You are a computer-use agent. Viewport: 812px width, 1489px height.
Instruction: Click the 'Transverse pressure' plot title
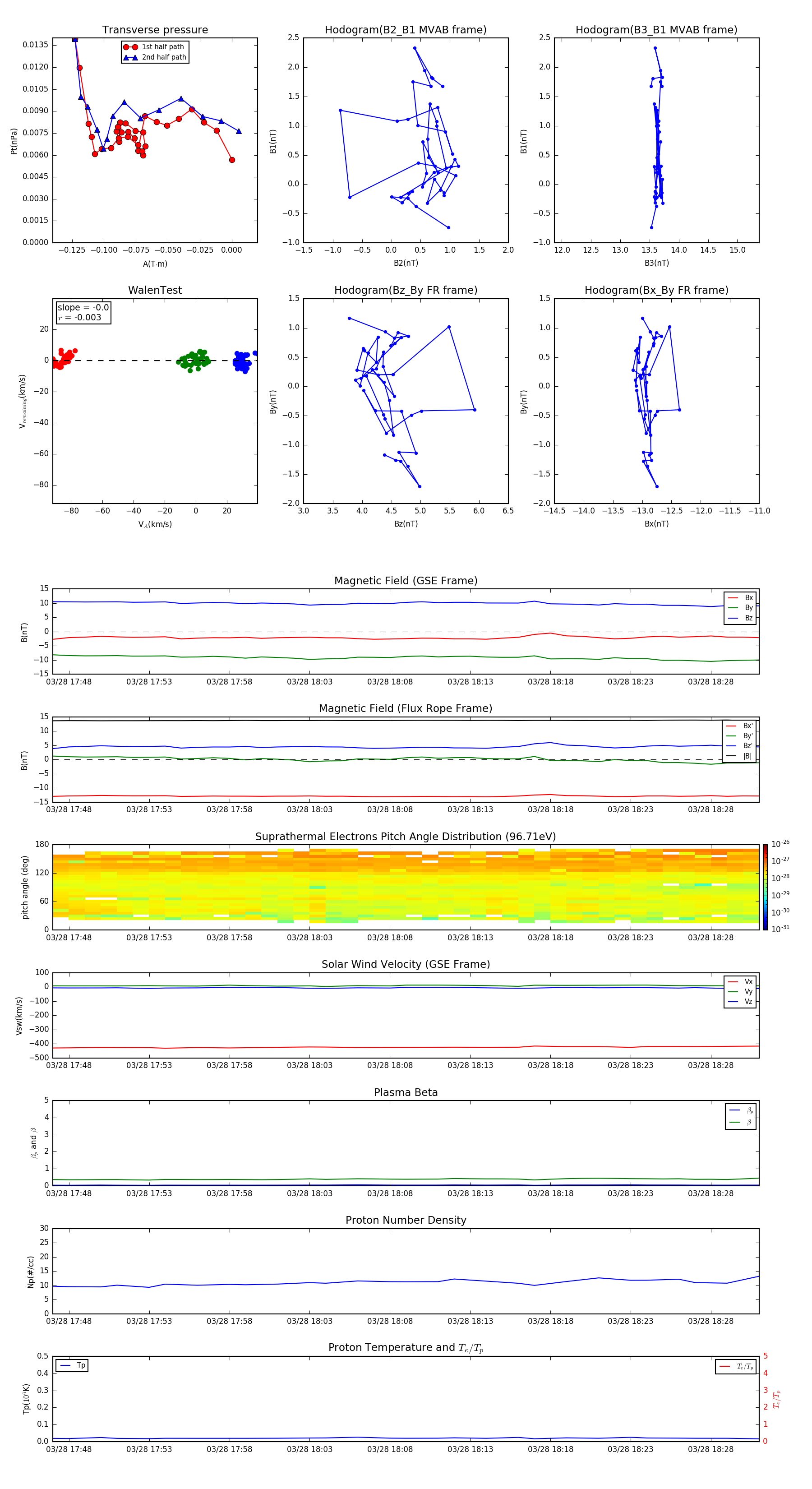155,29
